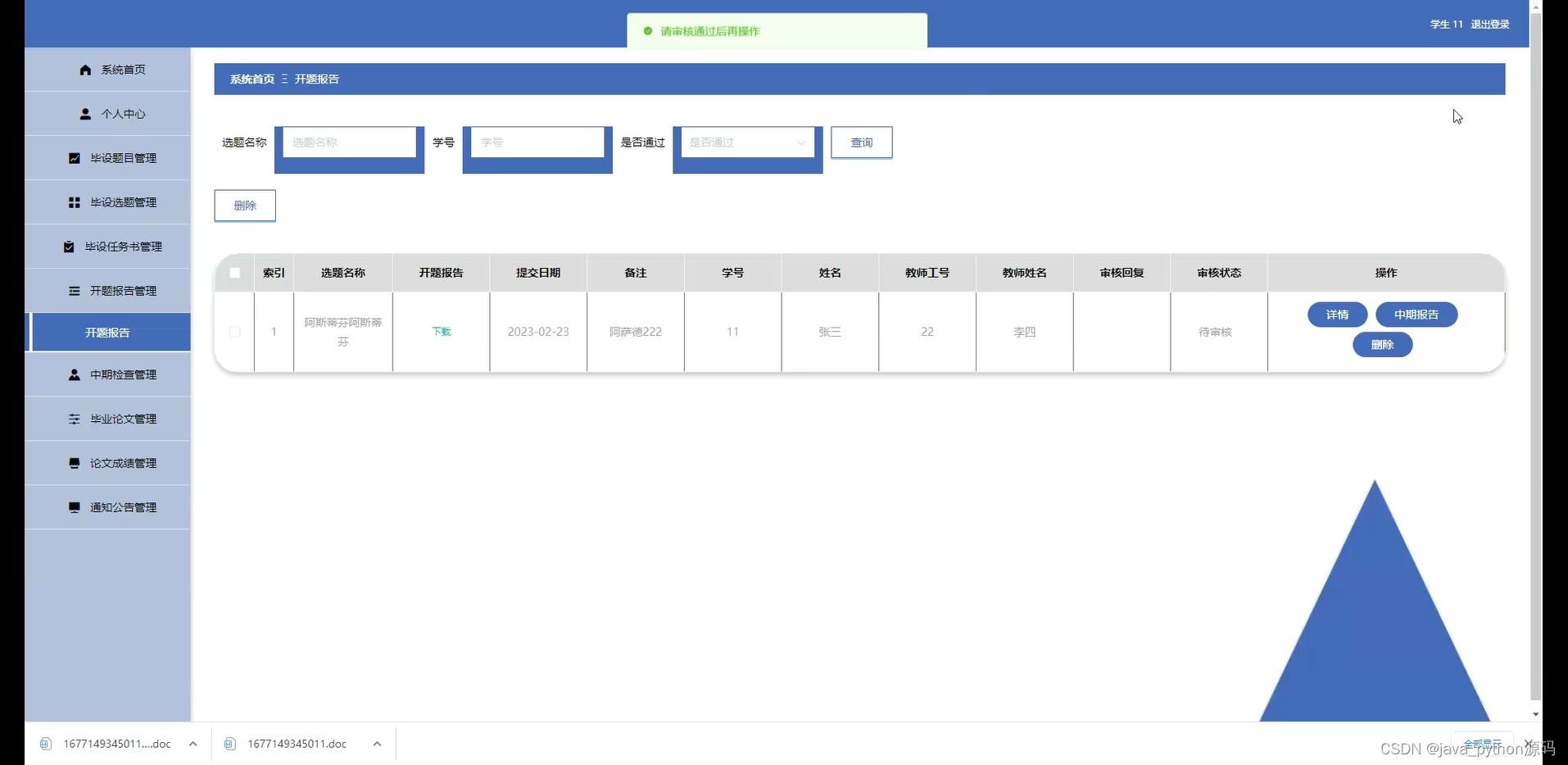Viewport: 1568px width, 765px height.
Task: Click the monitor icon beside 通知公告管理
Action: [x=75, y=507]
